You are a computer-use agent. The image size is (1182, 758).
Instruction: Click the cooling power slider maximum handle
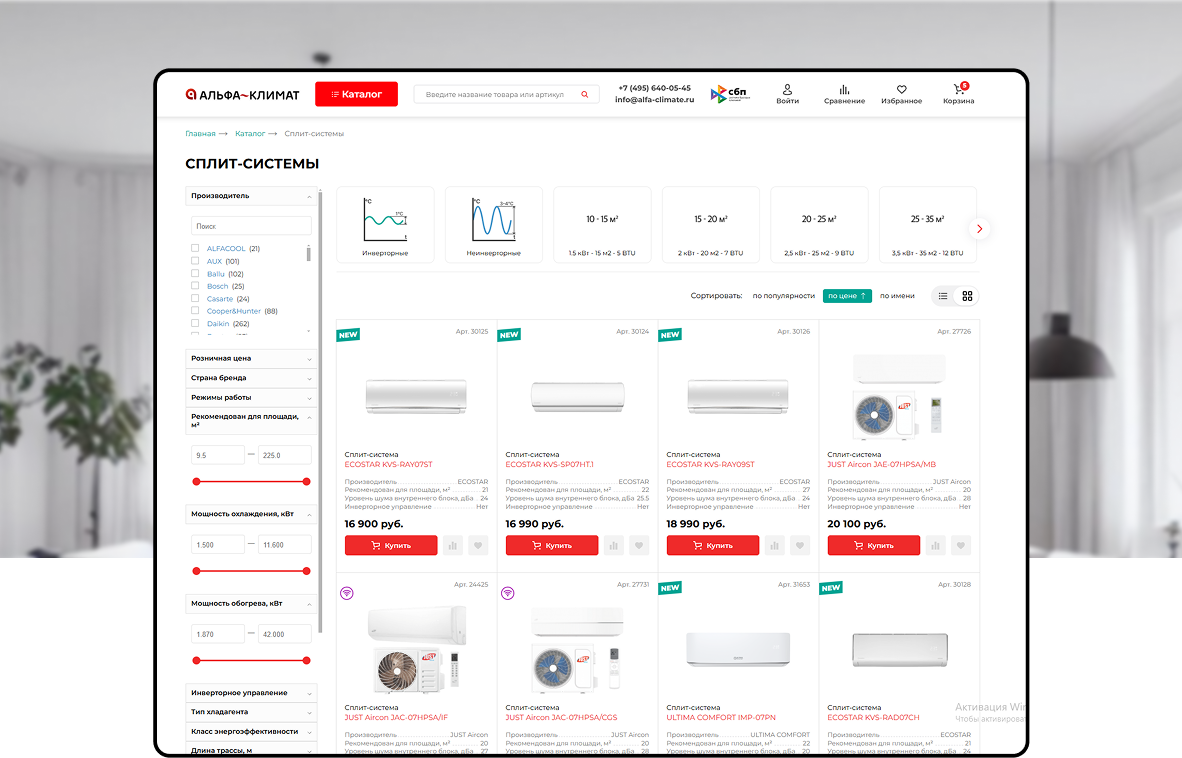point(306,571)
